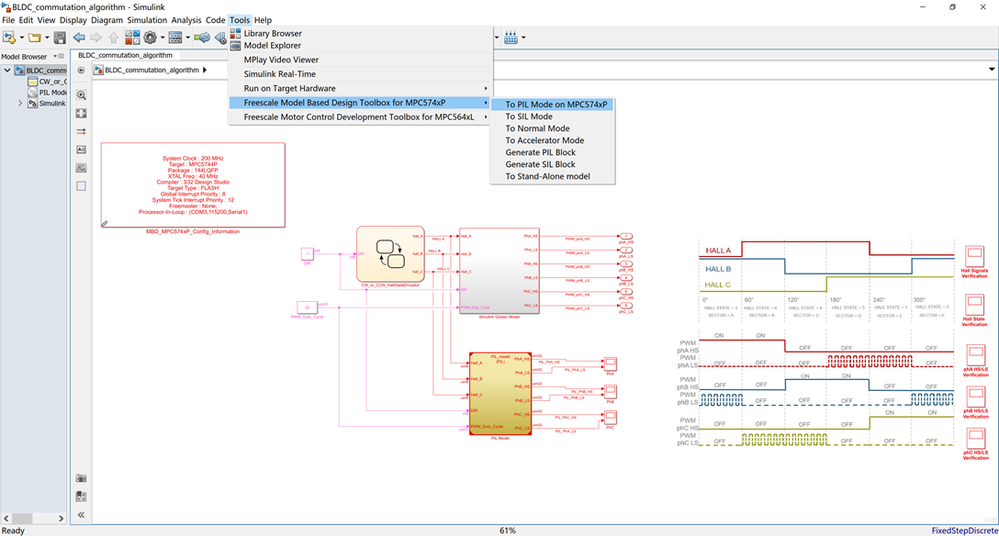Open the New Model dropdown arrow
This screenshot has width=999, height=536.
(x=21, y=38)
